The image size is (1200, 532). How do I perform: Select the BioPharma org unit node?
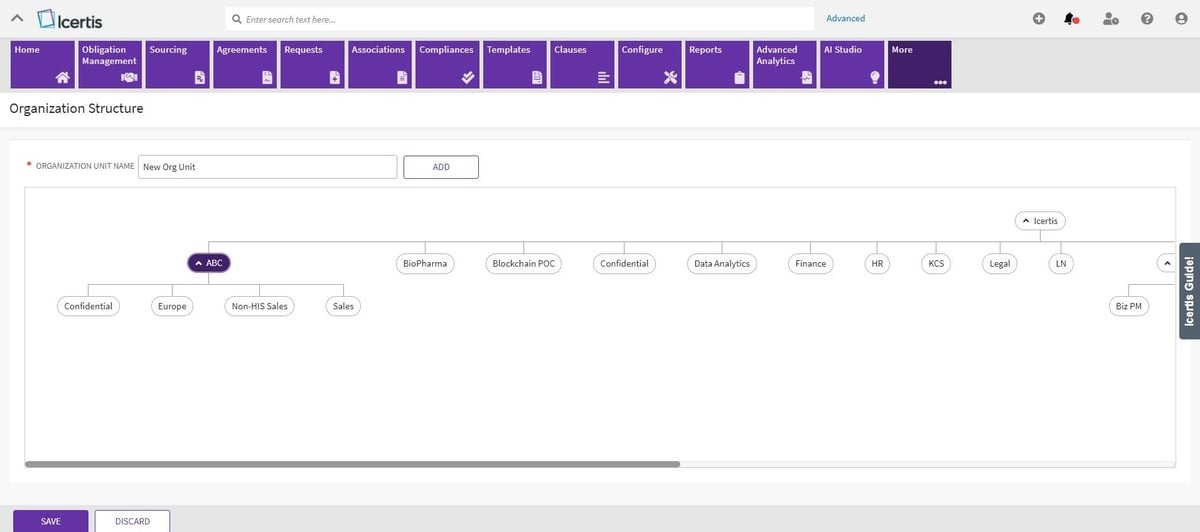pyautogui.click(x=425, y=263)
